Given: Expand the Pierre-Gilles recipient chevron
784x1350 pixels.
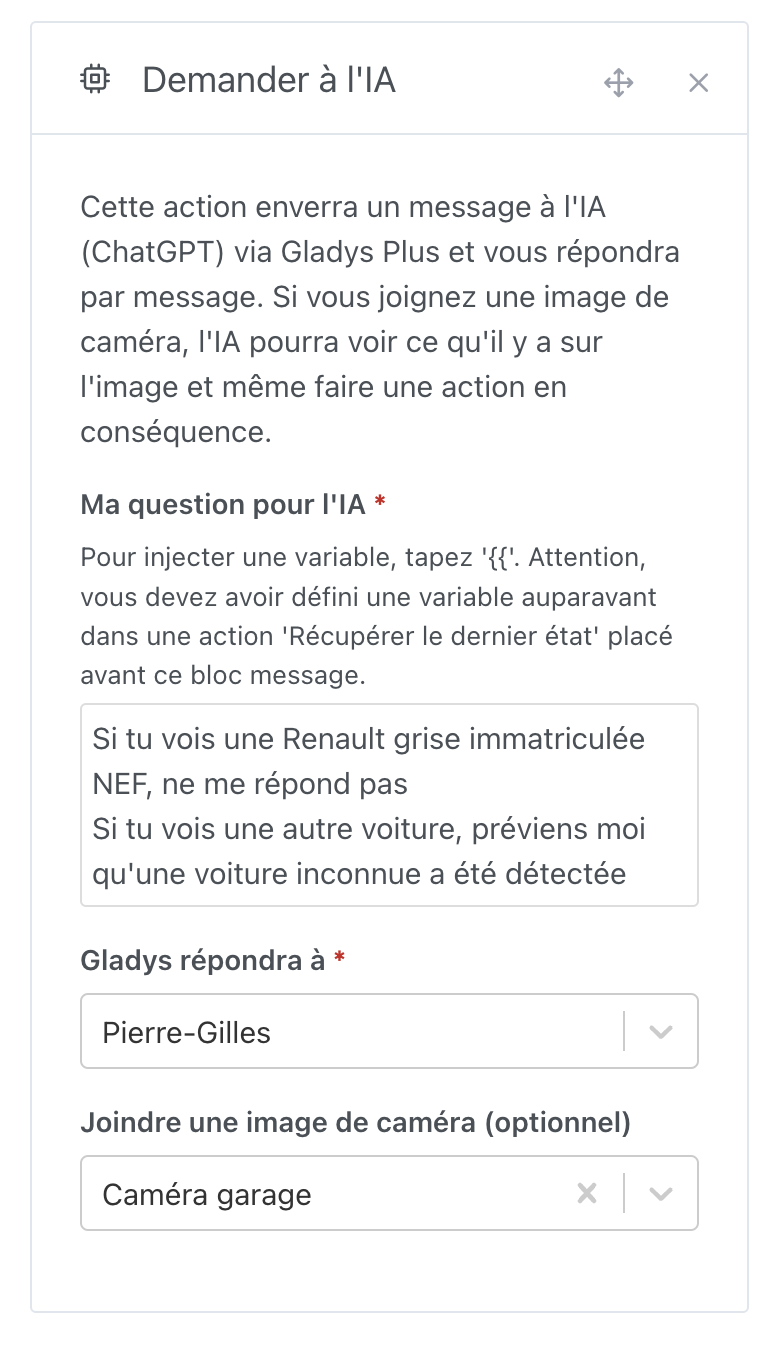Looking at the screenshot, I should click(660, 1031).
